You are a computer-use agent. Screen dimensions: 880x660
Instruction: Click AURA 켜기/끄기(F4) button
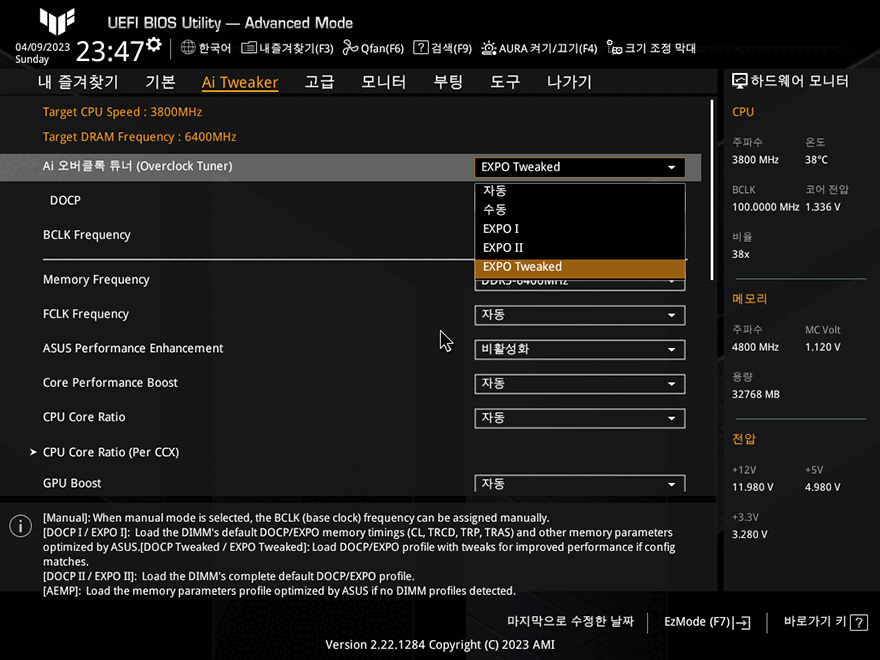[539, 48]
